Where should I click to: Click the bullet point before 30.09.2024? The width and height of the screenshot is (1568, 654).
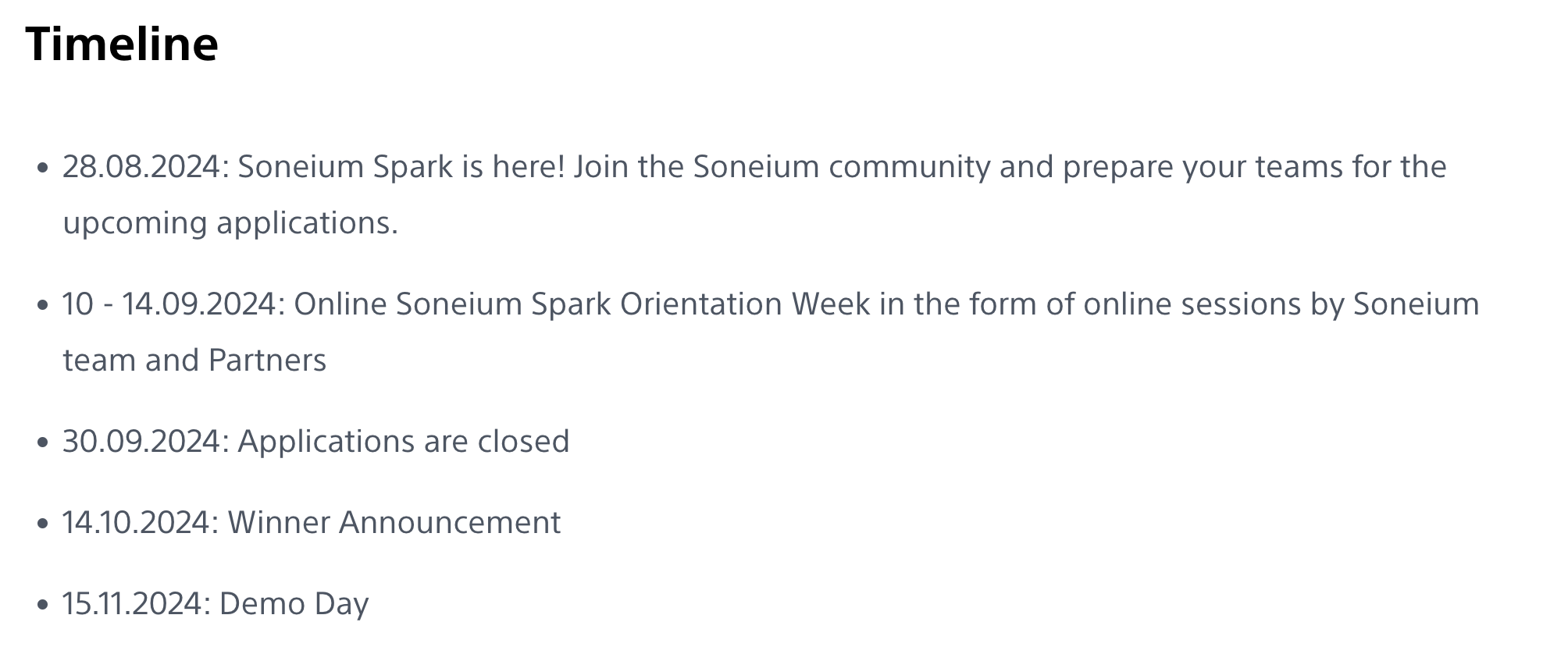43,443
